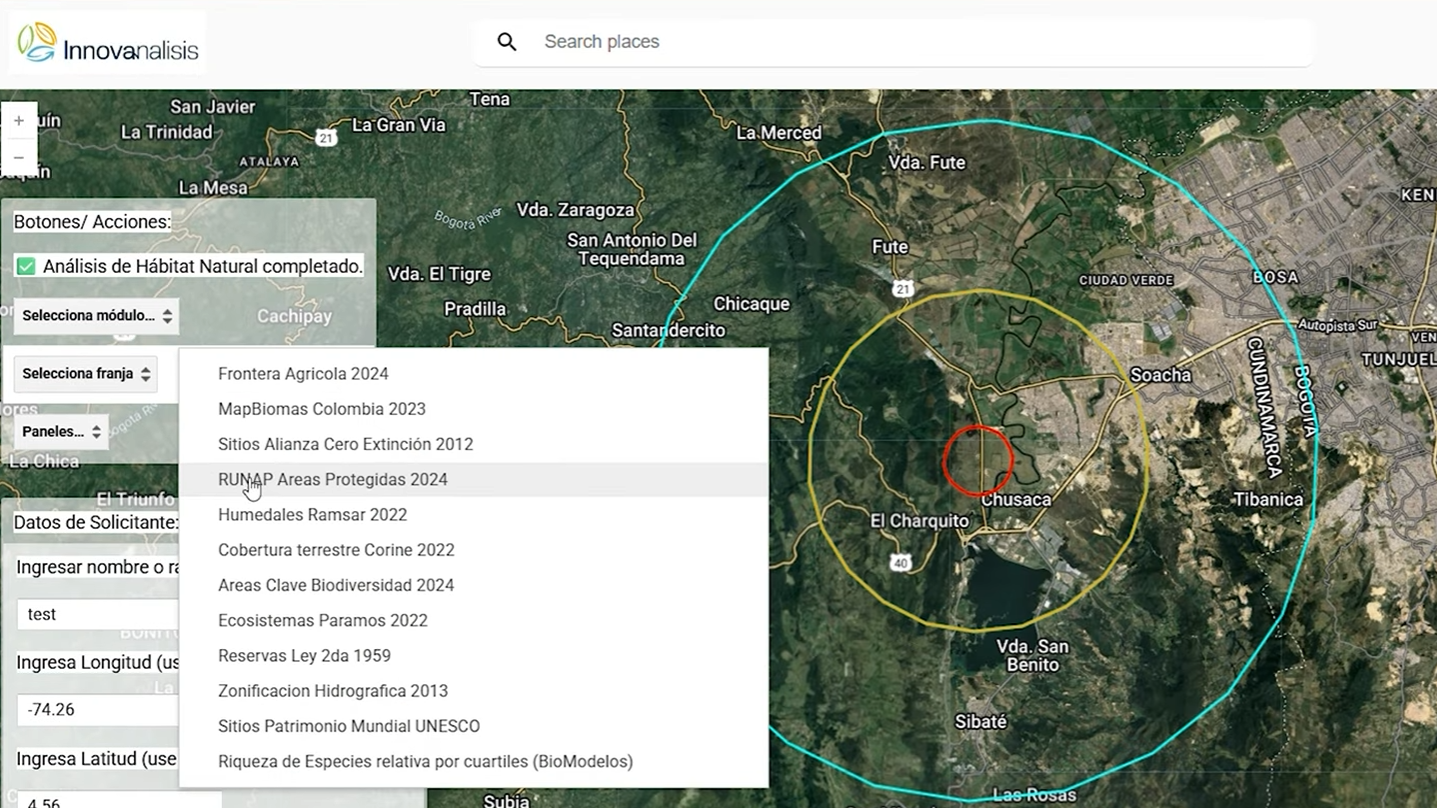This screenshot has width=1437, height=808.
Task: Pick Areas Clave Biodiversidad 2024
Action: 473,585
